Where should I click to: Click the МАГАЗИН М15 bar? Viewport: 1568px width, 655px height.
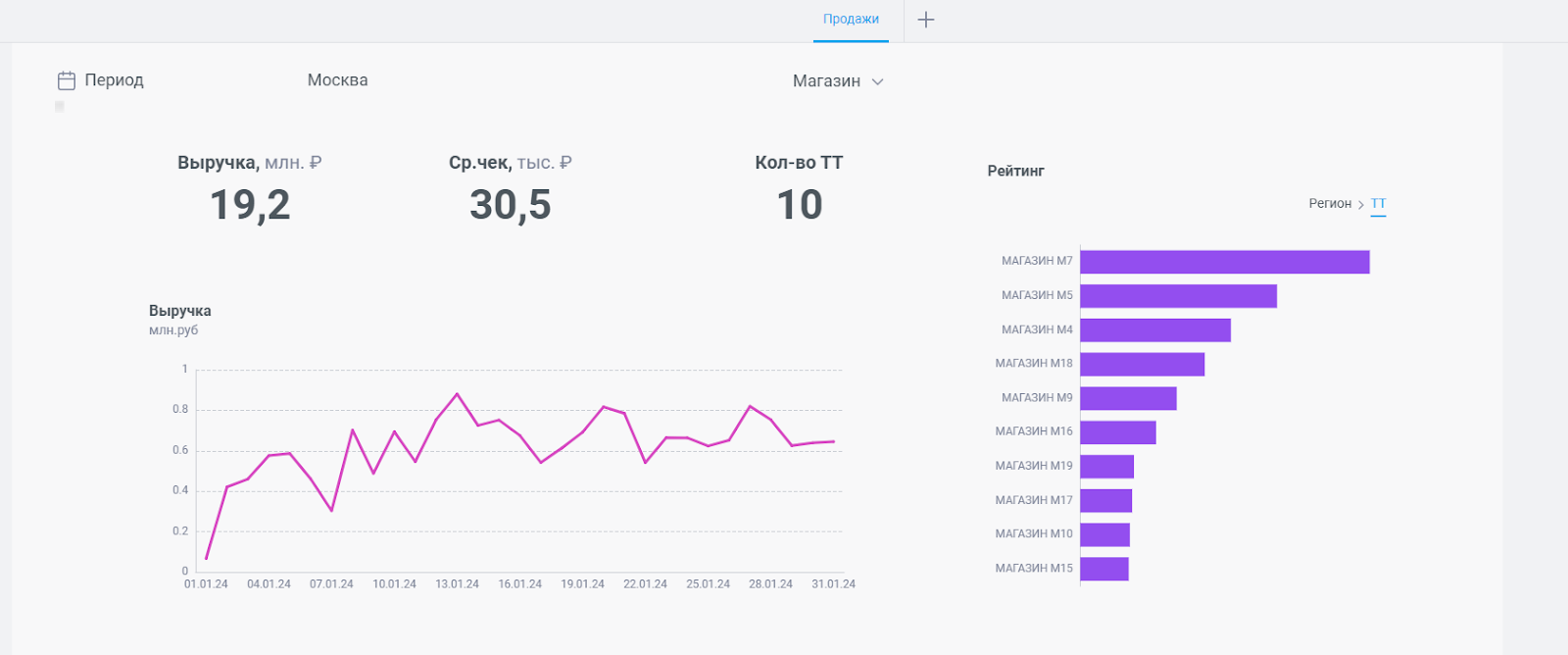(x=1104, y=569)
